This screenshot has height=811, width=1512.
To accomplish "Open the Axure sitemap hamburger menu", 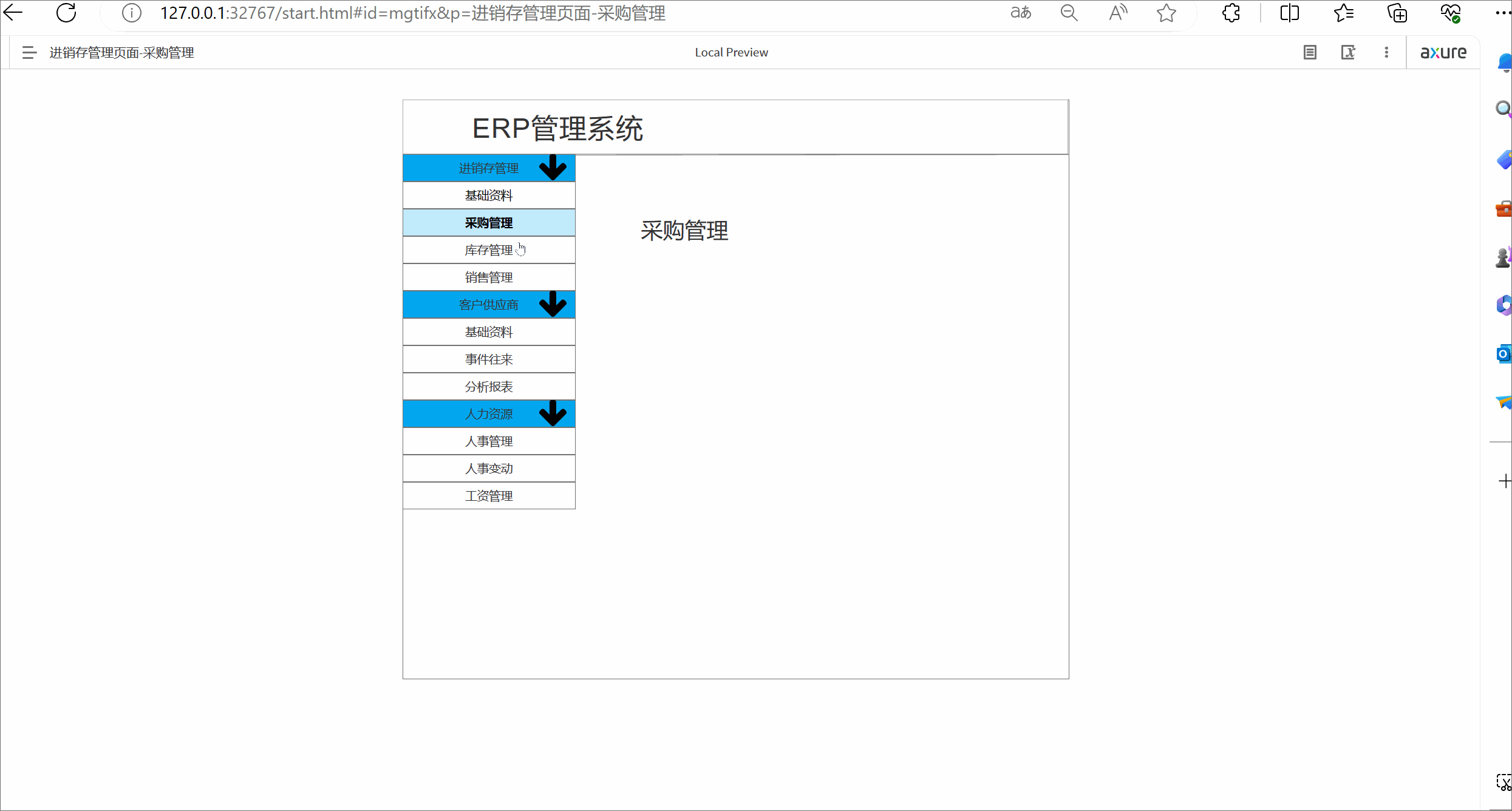I will click(29, 53).
